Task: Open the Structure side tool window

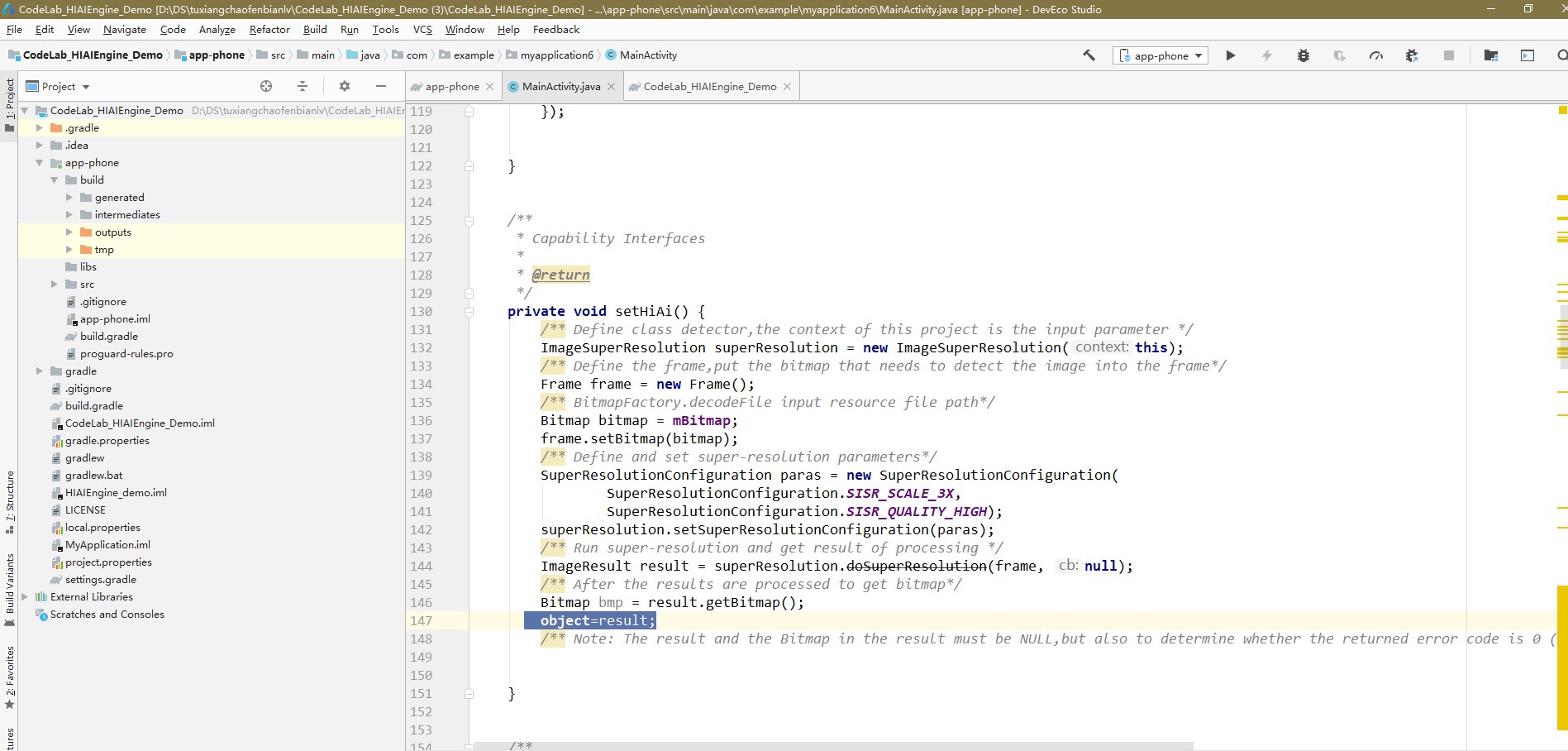Action: pos(9,502)
